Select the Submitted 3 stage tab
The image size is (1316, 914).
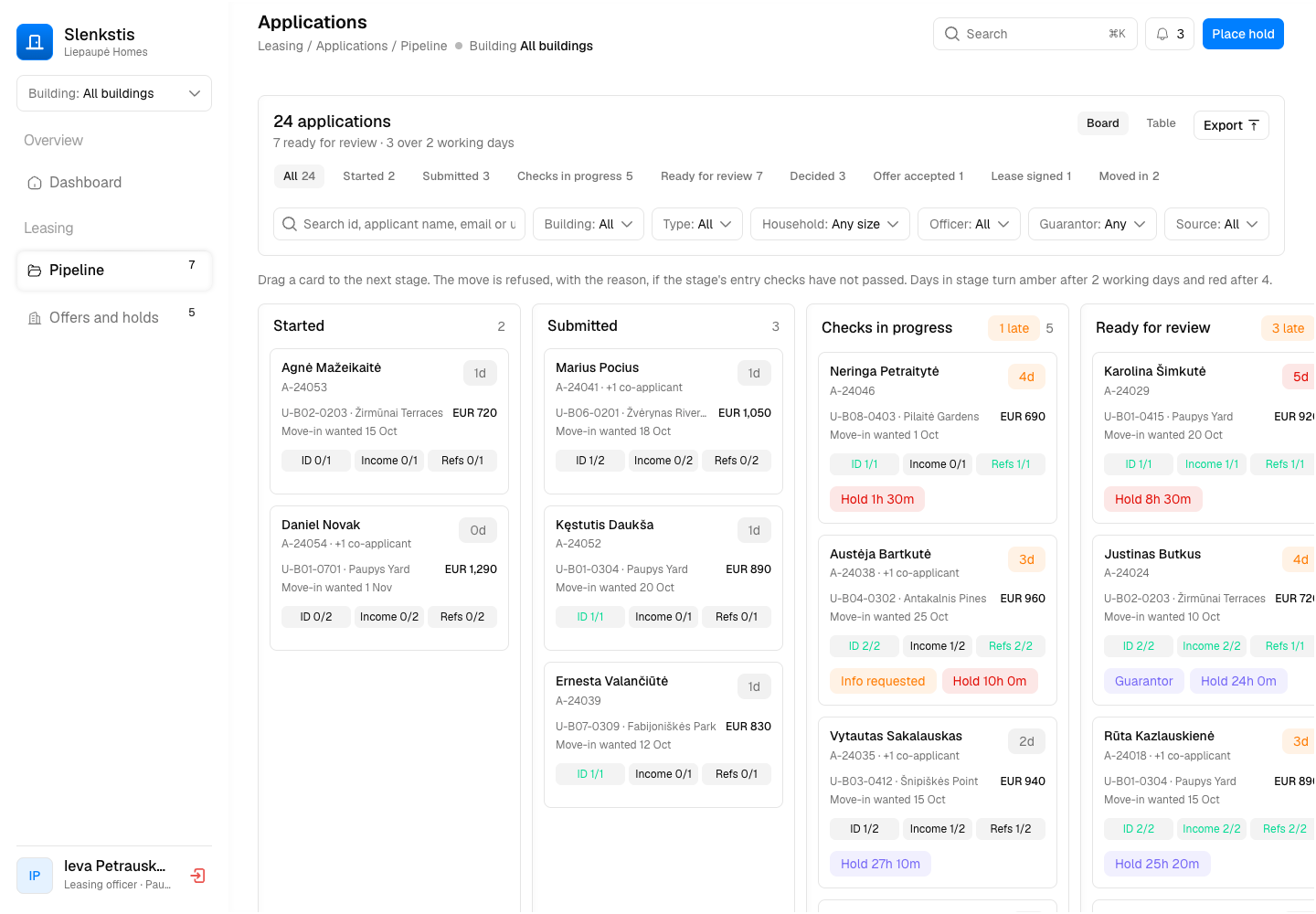(x=456, y=176)
